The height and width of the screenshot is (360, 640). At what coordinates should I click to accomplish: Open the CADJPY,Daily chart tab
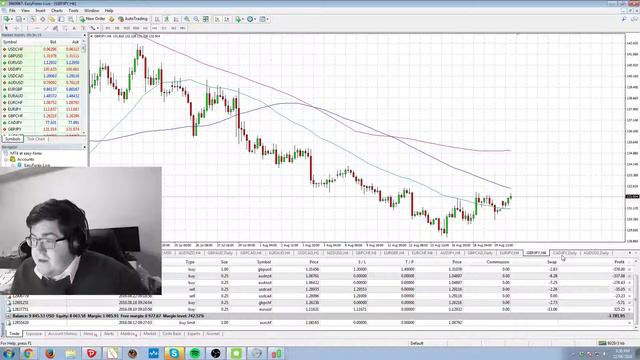[564, 253]
